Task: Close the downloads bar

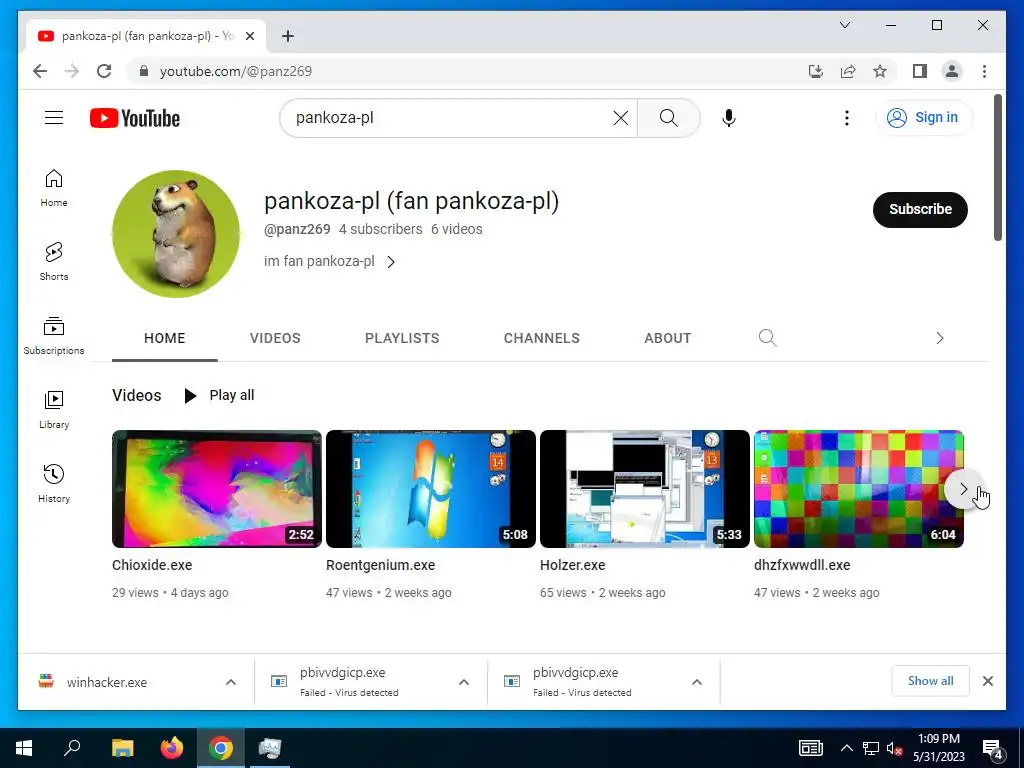Action: [988, 681]
